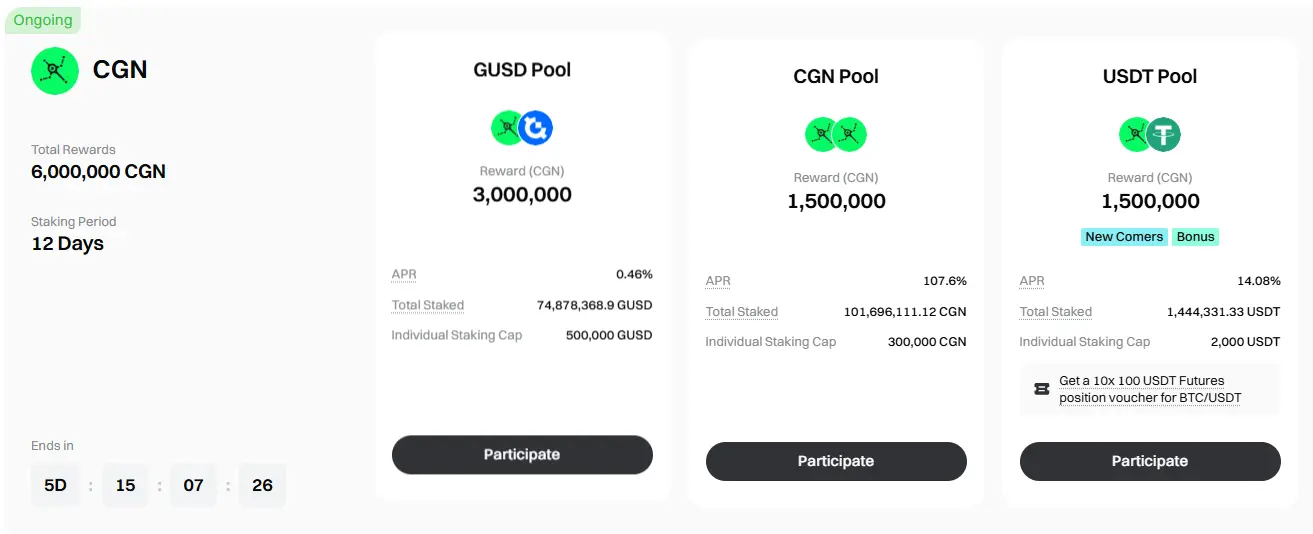Click Total Staked label in GUSD Pool
This screenshot has width=1313, height=534.
(x=428, y=305)
